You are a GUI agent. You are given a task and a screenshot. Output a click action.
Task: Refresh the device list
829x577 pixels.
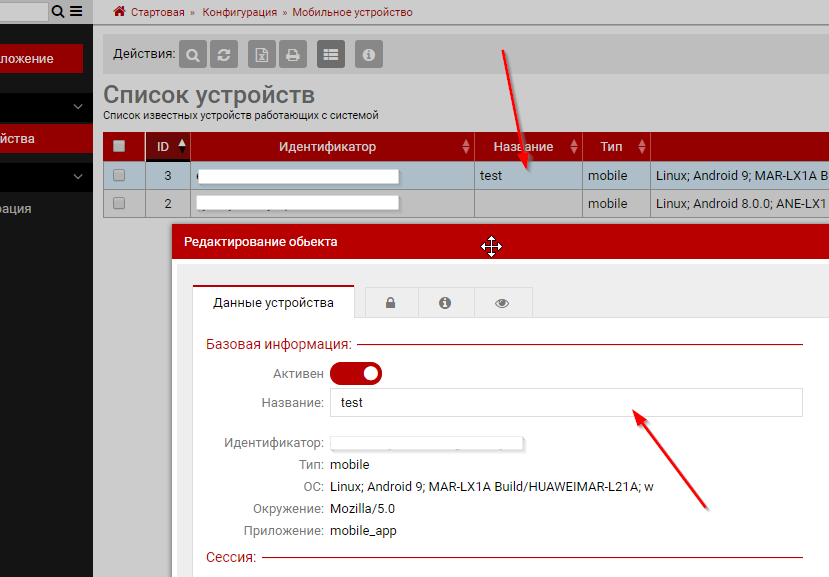coord(223,55)
